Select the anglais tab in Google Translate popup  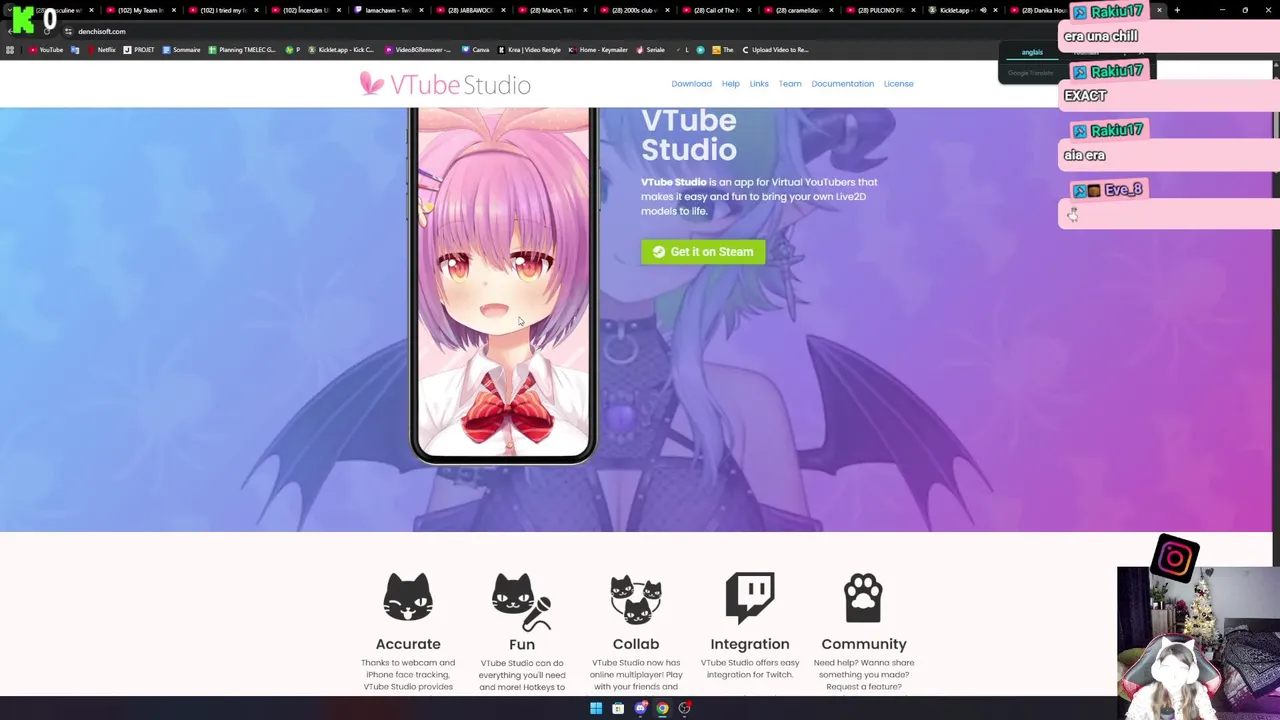[x=1032, y=52]
